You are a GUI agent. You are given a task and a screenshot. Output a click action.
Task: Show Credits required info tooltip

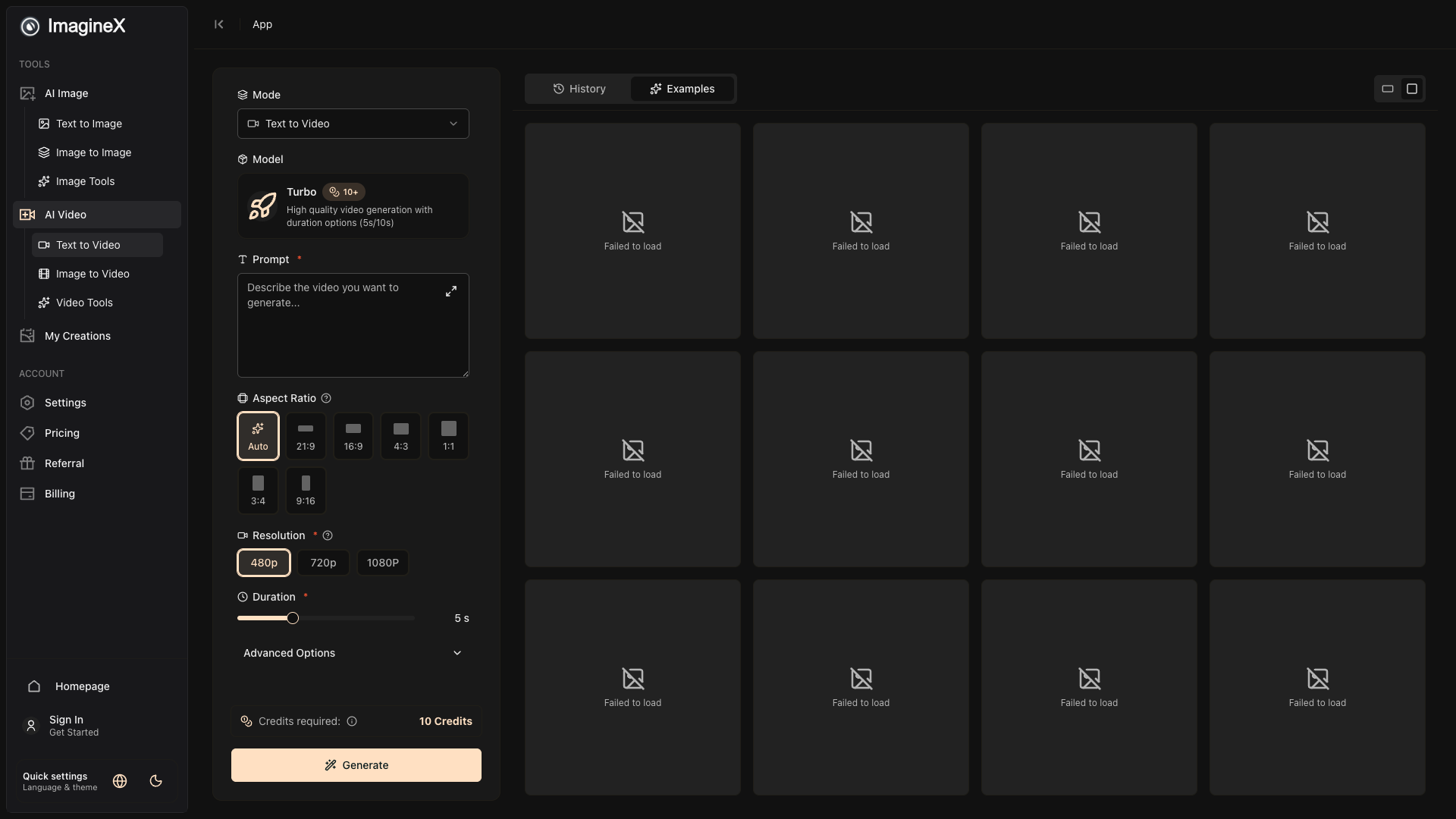(x=352, y=721)
